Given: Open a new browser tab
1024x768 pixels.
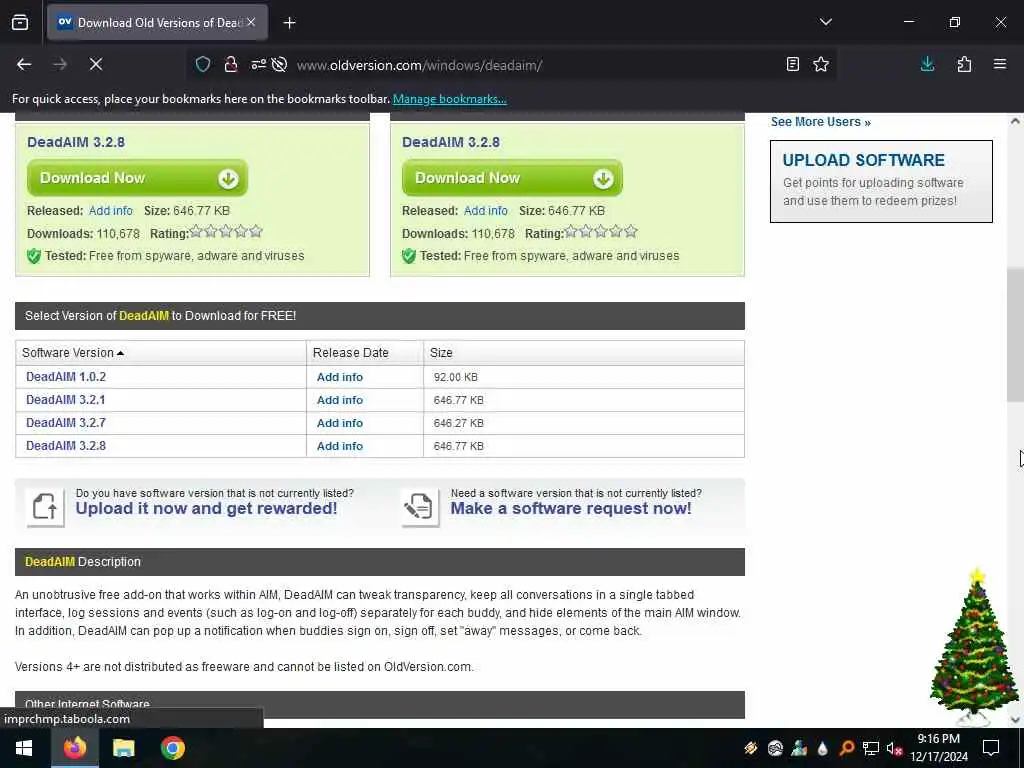Looking at the screenshot, I should click(289, 23).
